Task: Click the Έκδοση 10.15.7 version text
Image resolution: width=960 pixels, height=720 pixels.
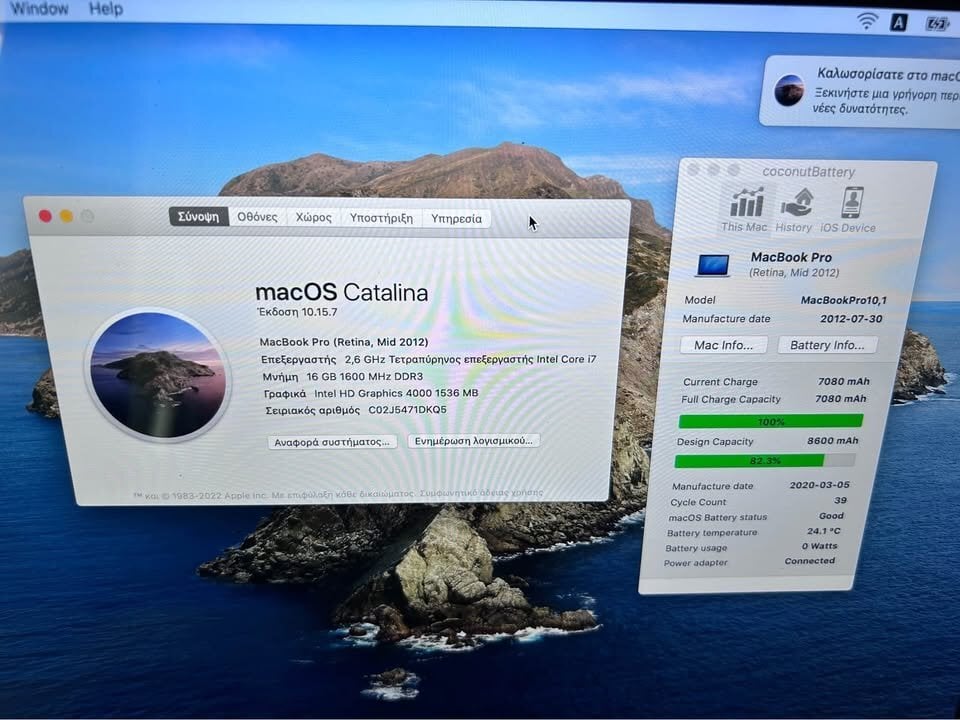Action: (297, 312)
